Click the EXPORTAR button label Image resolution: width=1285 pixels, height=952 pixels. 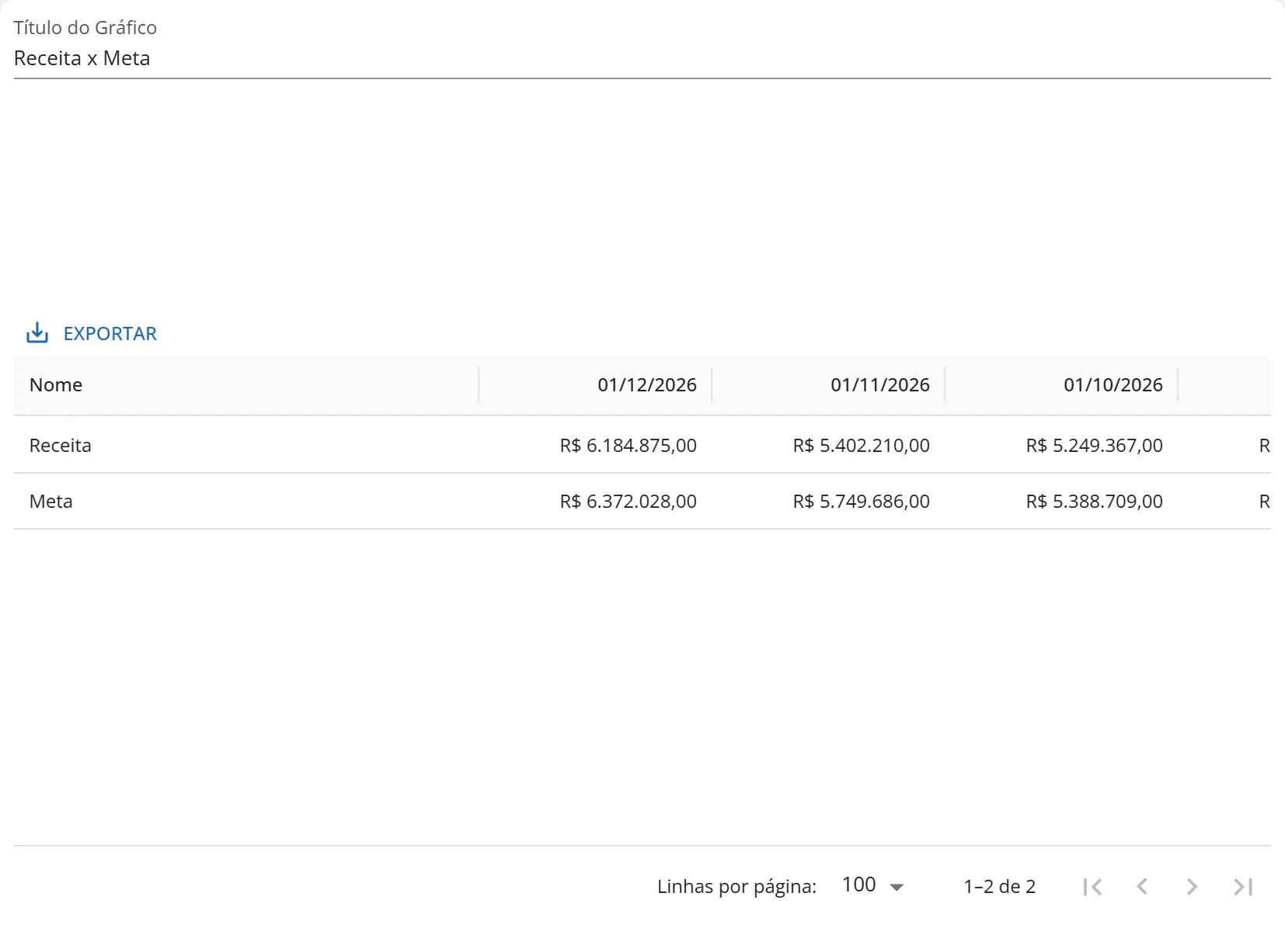(x=110, y=334)
